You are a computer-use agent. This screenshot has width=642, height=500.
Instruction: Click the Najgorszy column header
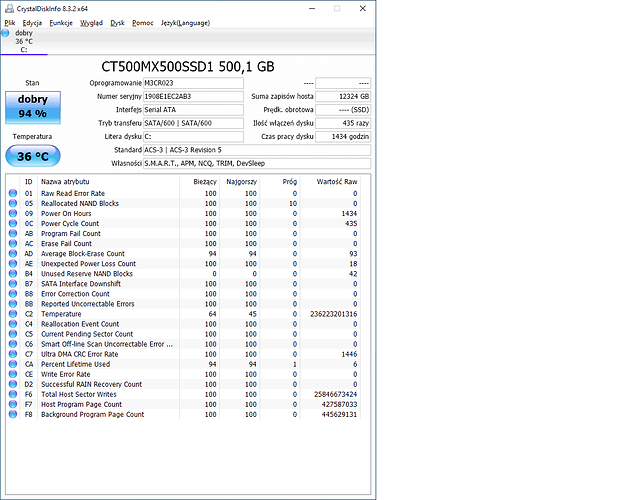tap(240, 182)
